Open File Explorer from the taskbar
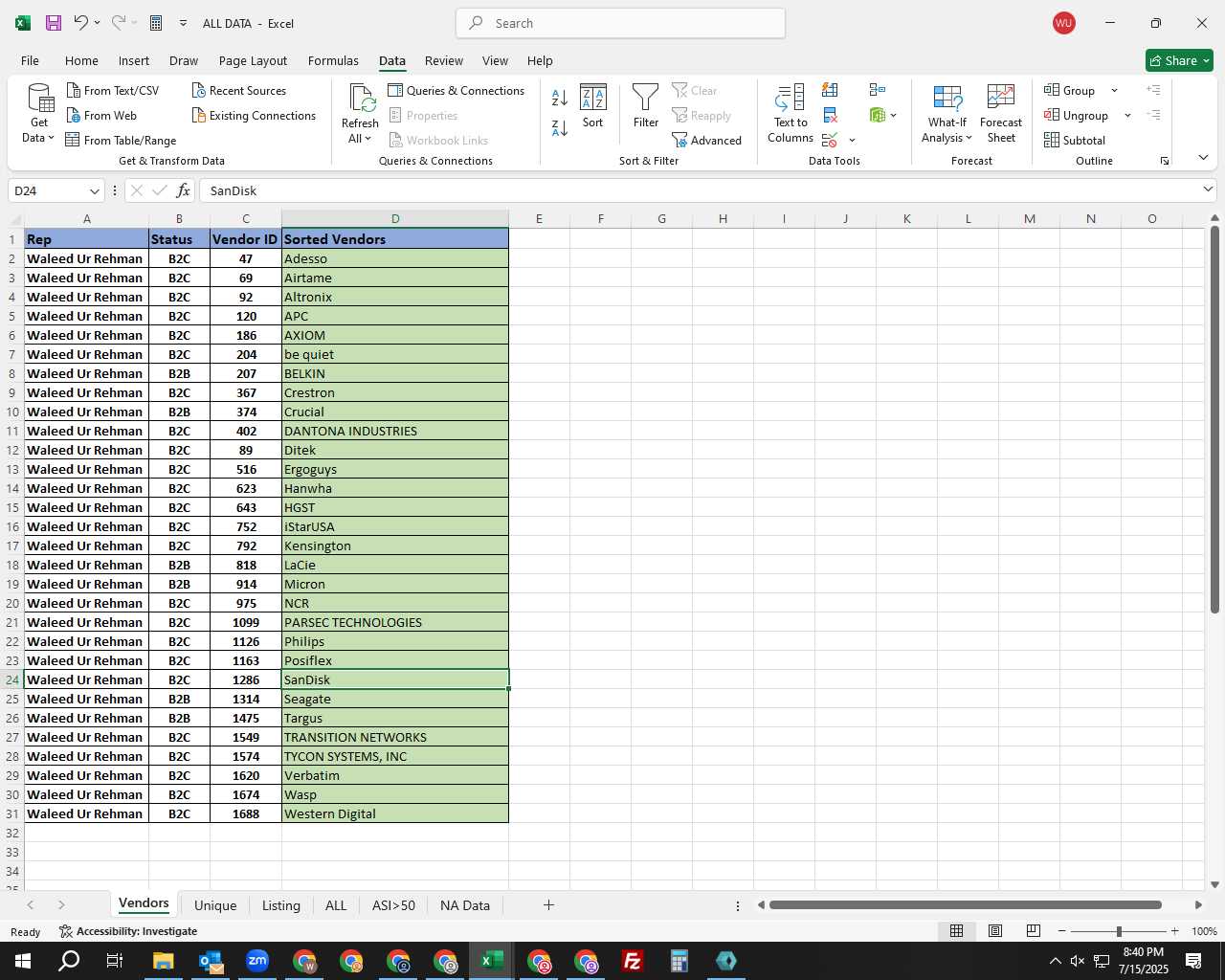This screenshot has width=1225, height=980. point(164,961)
